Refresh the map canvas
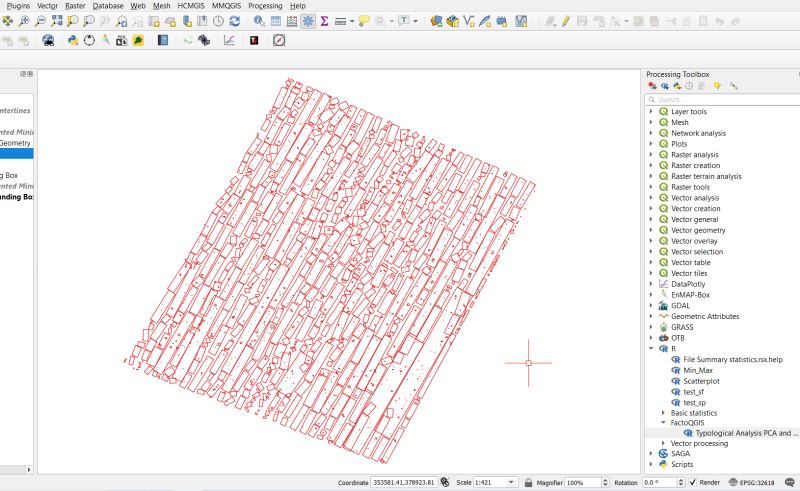Screen dimensions: 800x491 click(235, 21)
